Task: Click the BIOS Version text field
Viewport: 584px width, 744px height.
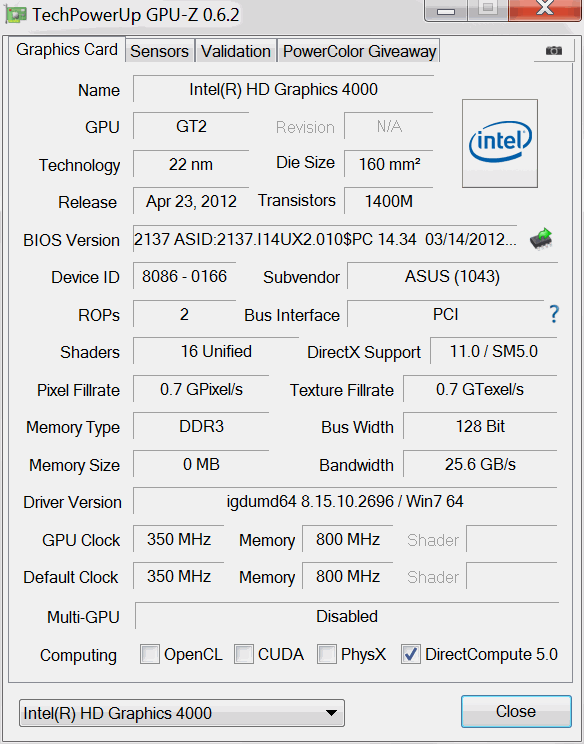Action: point(325,239)
